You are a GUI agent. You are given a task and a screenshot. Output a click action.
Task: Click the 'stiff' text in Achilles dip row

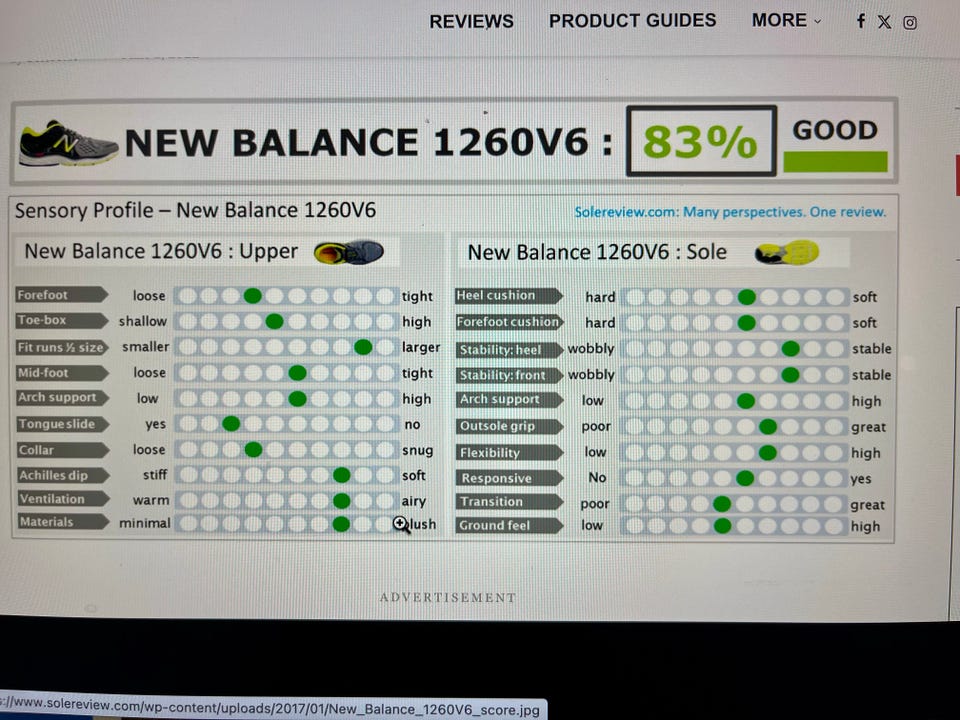coord(155,475)
